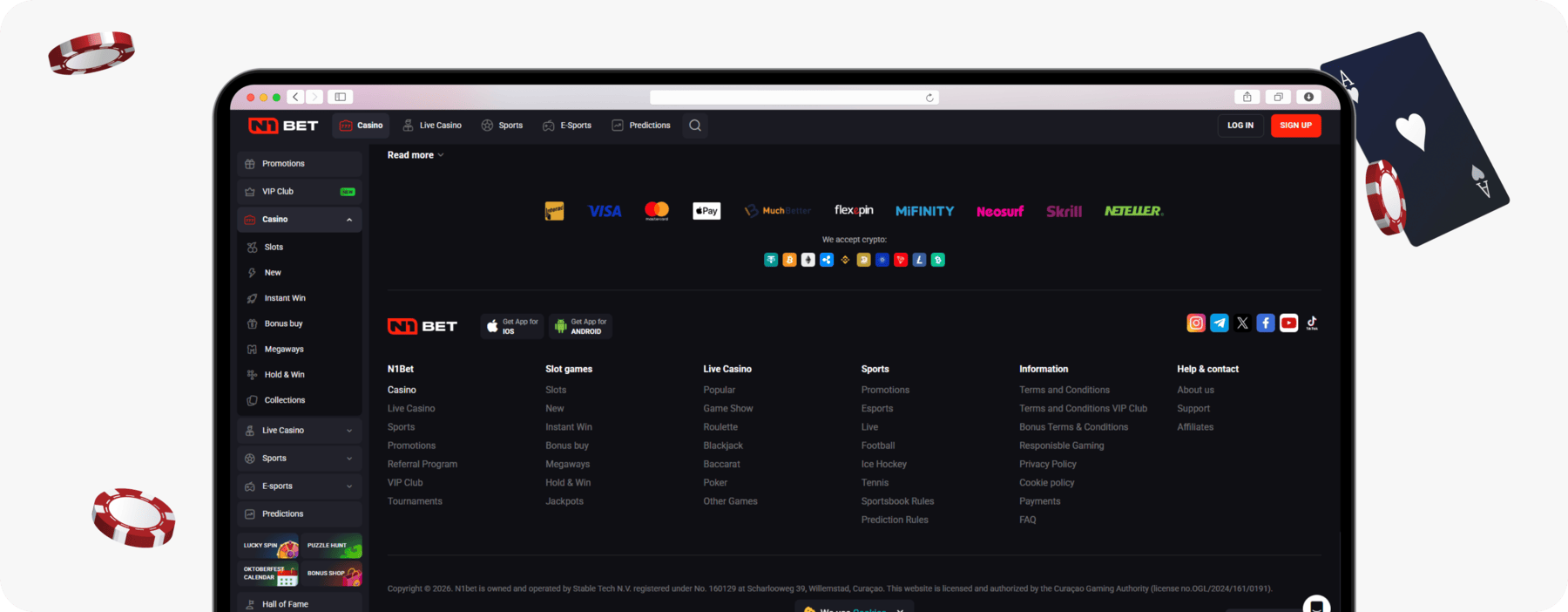Open the Lucky Spin banner thumbnail

pos(268,547)
